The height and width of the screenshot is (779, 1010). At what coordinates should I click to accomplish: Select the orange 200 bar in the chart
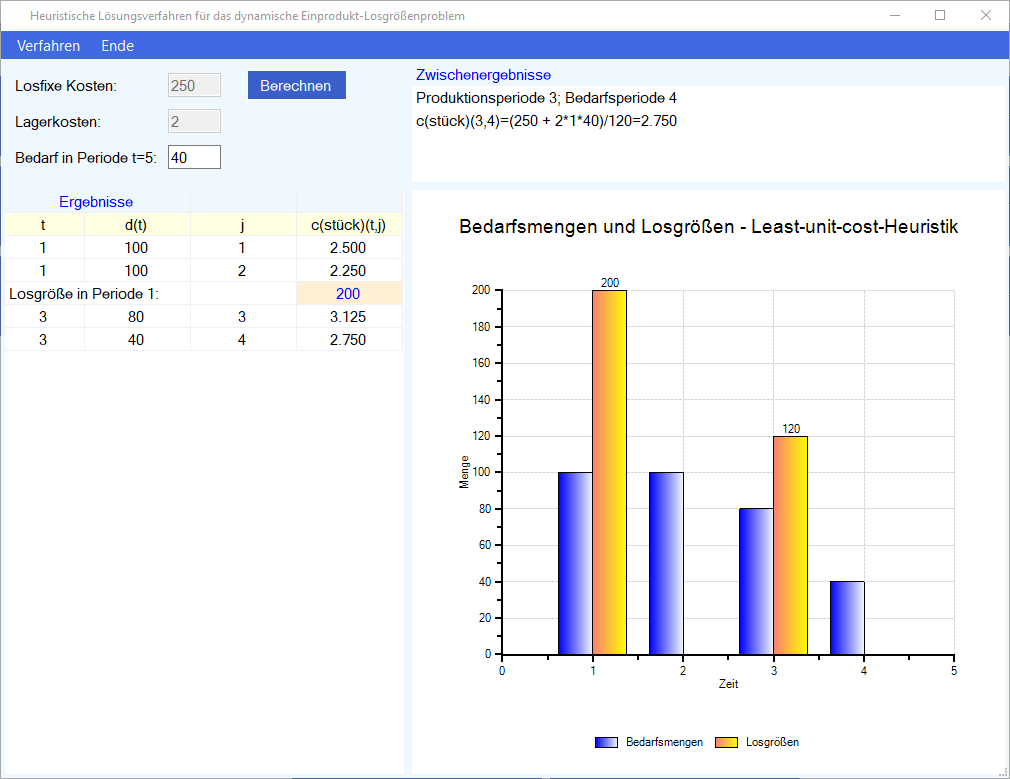609,472
